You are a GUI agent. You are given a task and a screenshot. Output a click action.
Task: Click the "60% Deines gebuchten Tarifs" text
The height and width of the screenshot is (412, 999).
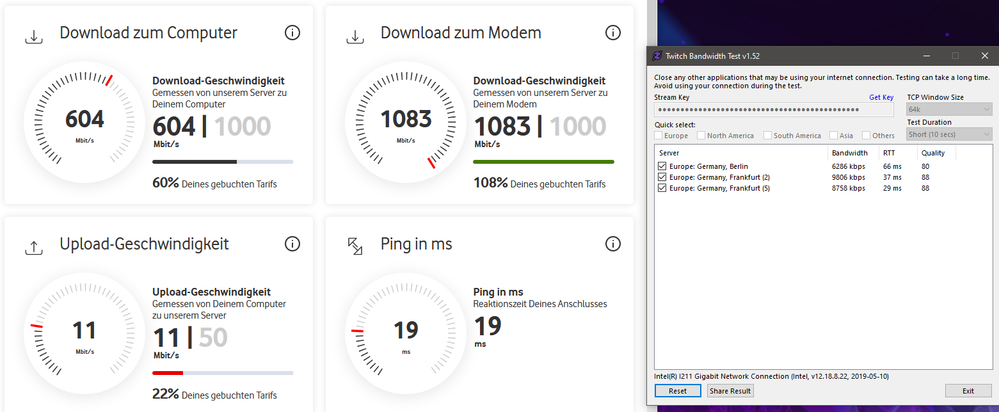click(215, 183)
